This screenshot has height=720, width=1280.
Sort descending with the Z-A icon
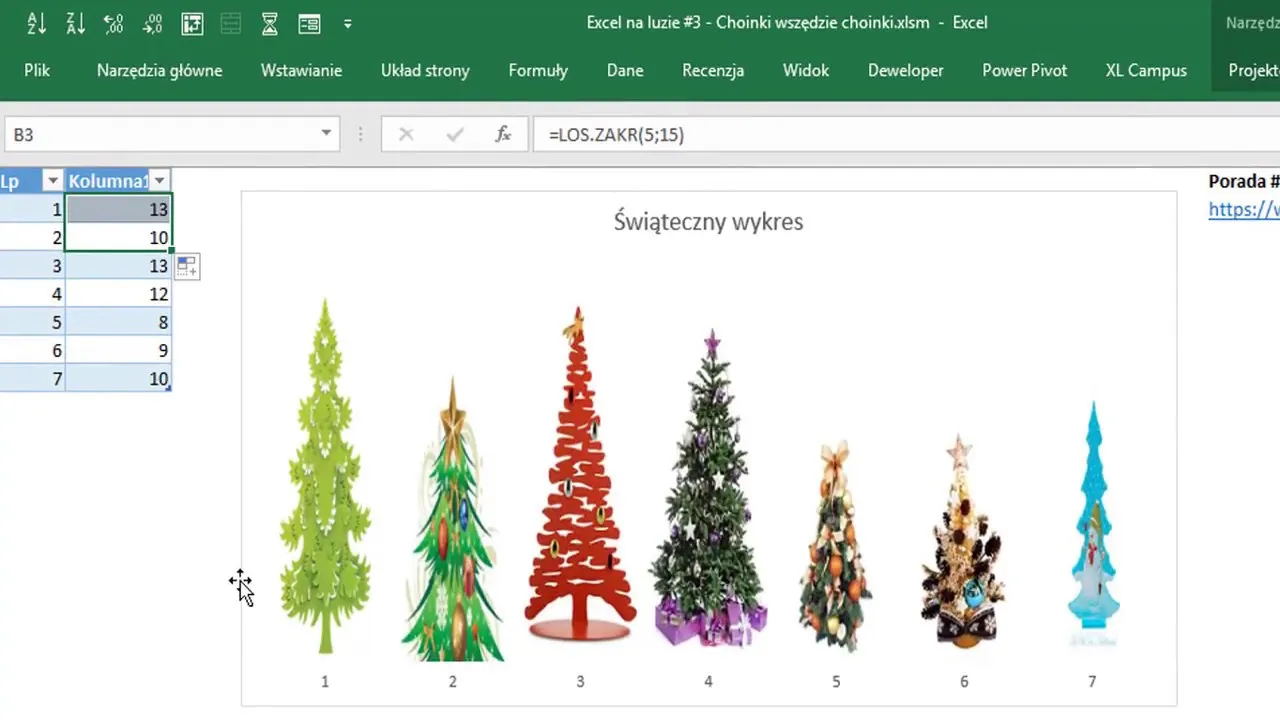click(x=76, y=23)
